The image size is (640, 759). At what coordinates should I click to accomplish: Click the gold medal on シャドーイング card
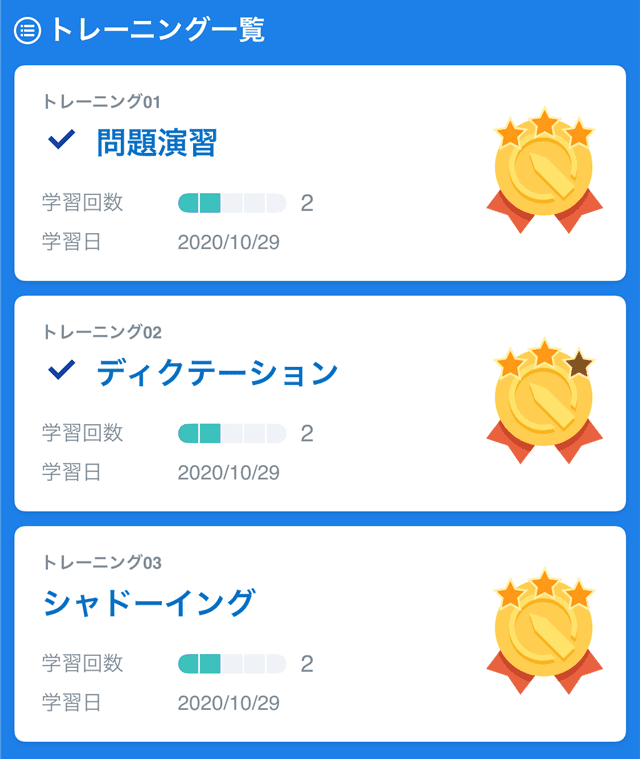click(x=545, y=631)
